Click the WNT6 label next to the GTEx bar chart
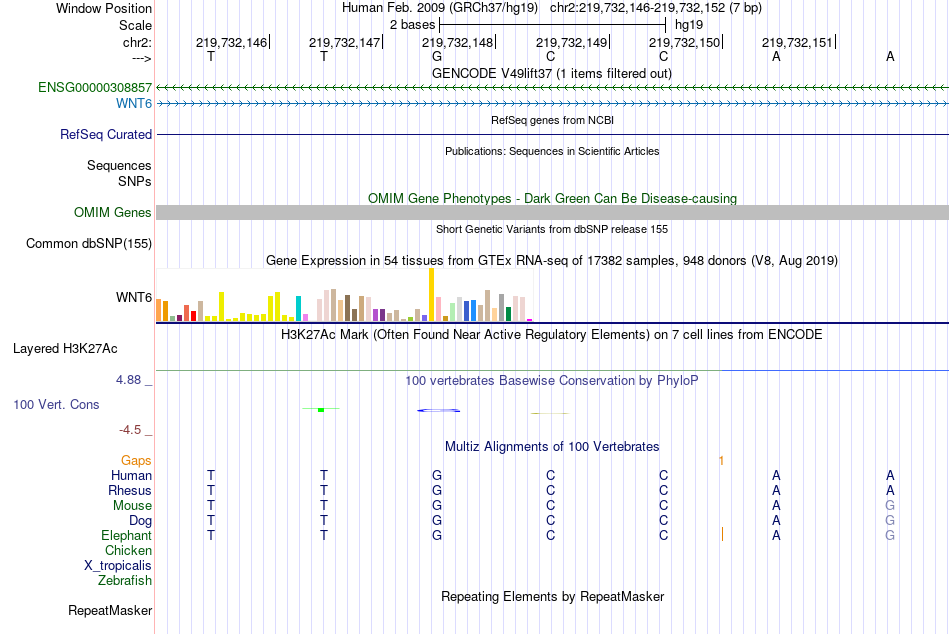950x634 pixels. point(134,298)
